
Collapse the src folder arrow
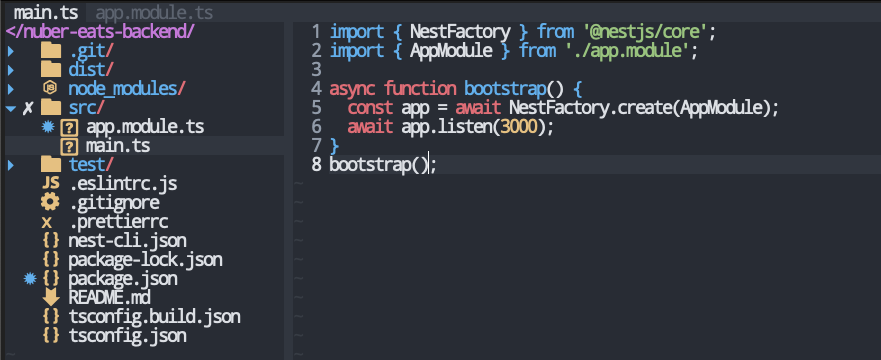click(11, 108)
